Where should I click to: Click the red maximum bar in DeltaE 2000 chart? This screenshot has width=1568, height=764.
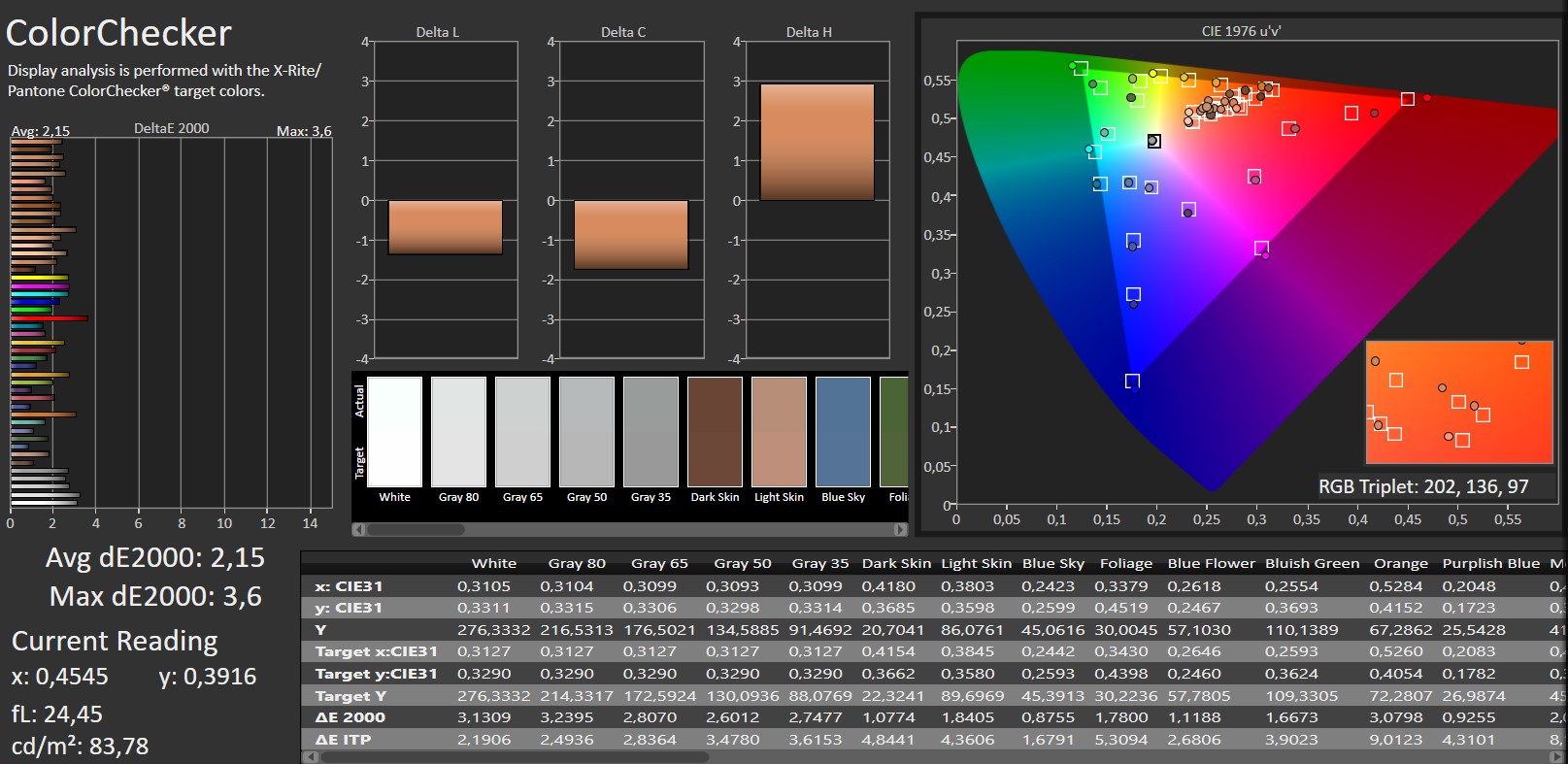point(50,318)
